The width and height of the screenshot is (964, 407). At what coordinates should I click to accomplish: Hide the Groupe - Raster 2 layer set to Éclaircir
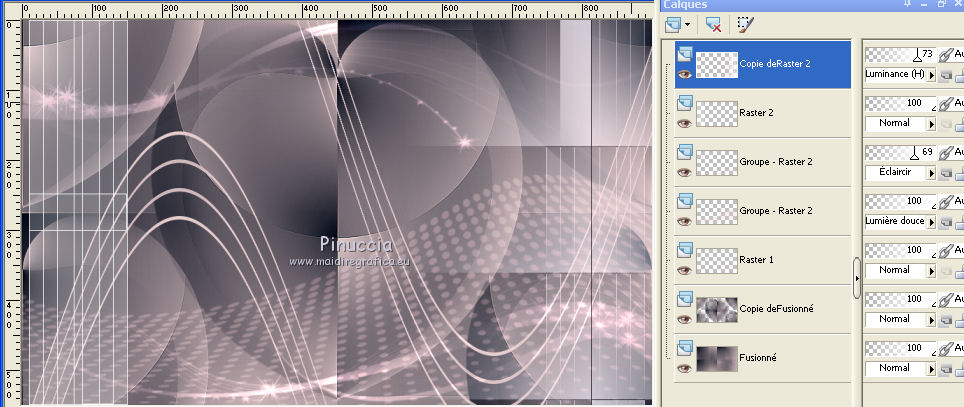point(684,172)
